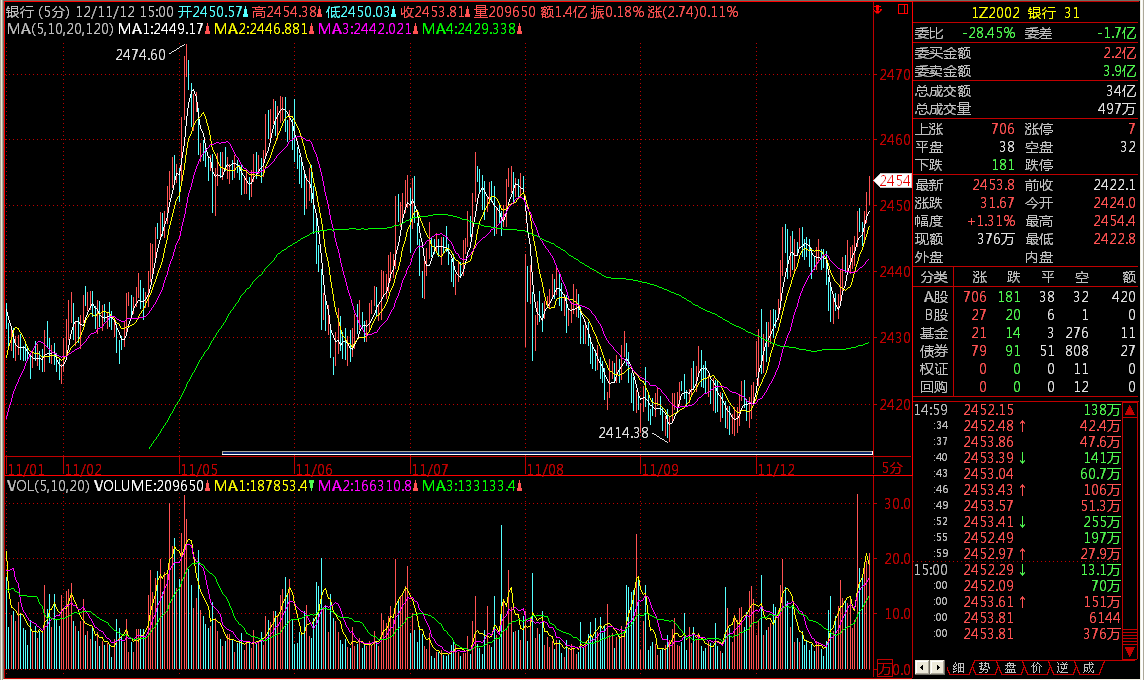This screenshot has height=680, width=1144.
Task: Click the 万 unit box on volume axis
Action: pyautogui.click(x=884, y=668)
